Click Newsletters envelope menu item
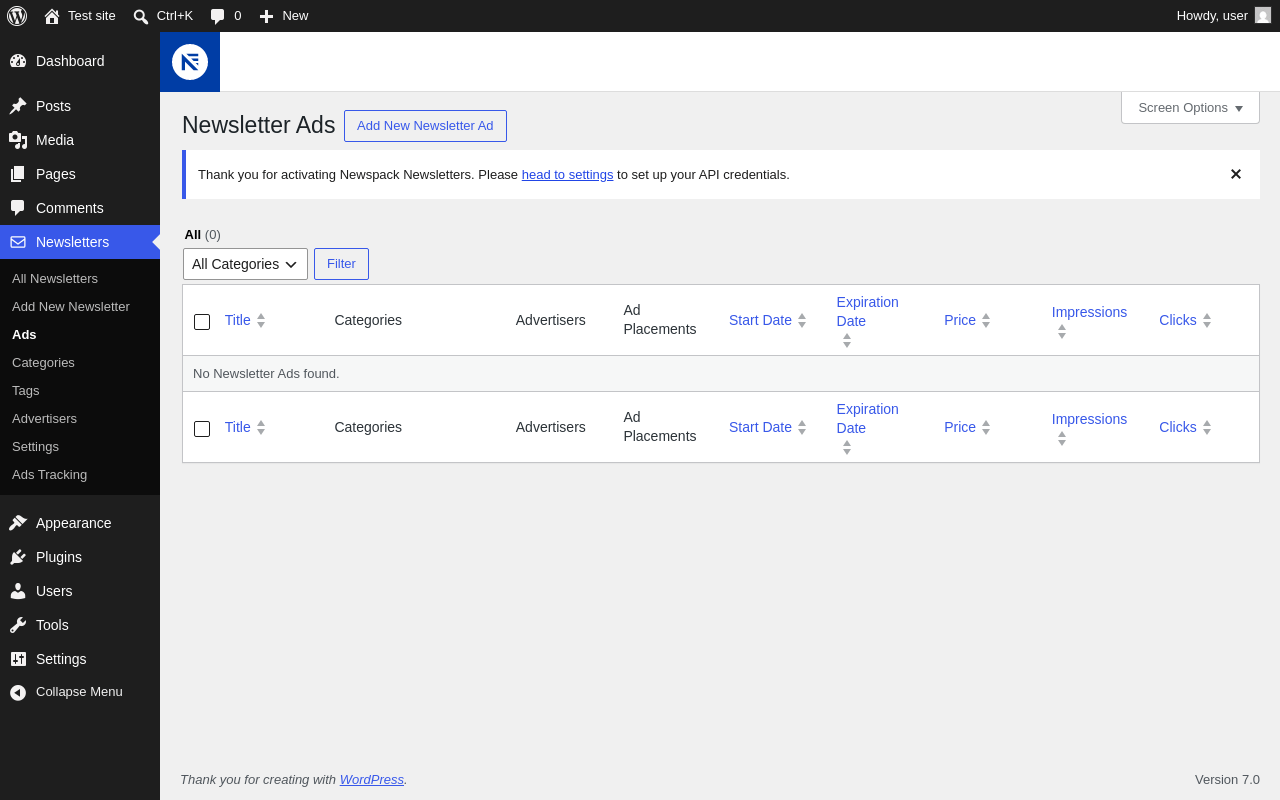This screenshot has width=1280, height=800. pos(80,242)
